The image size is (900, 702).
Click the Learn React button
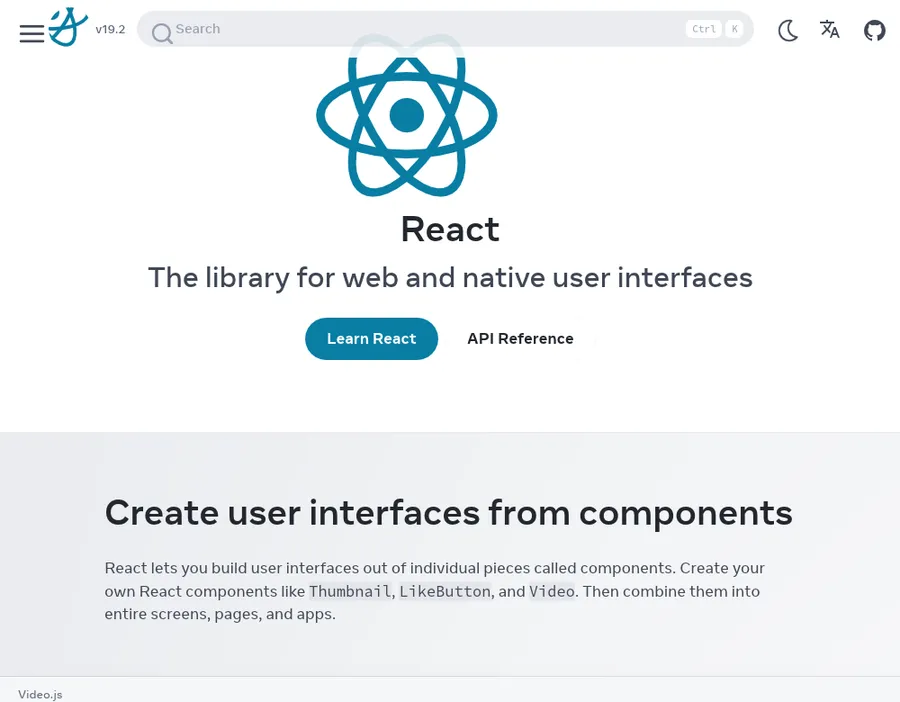pos(371,339)
